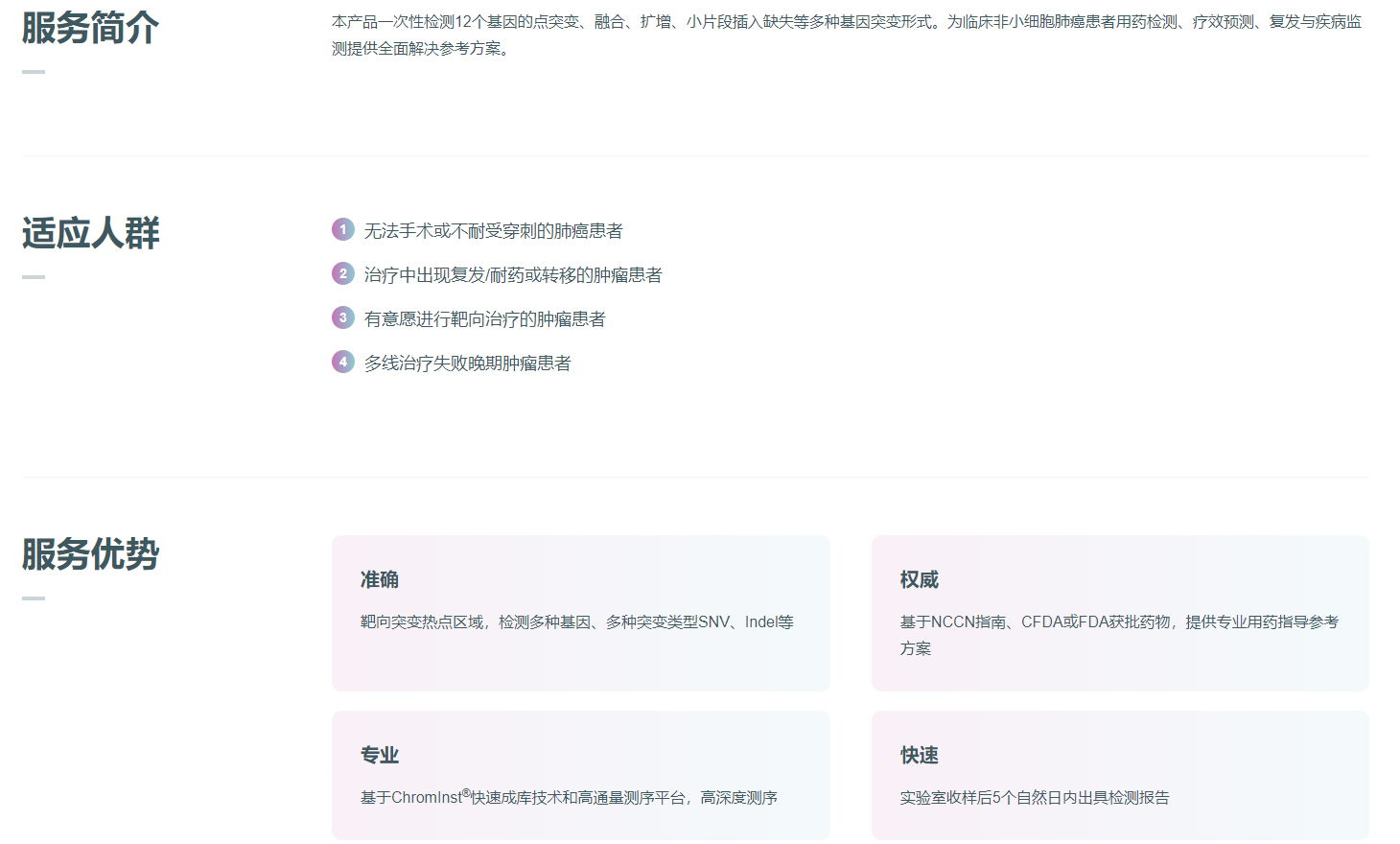The width and height of the screenshot is (1400, 844).
Task: Click the 专业 advantage card title
Action: pyautogui.click(x=380, y=755)
